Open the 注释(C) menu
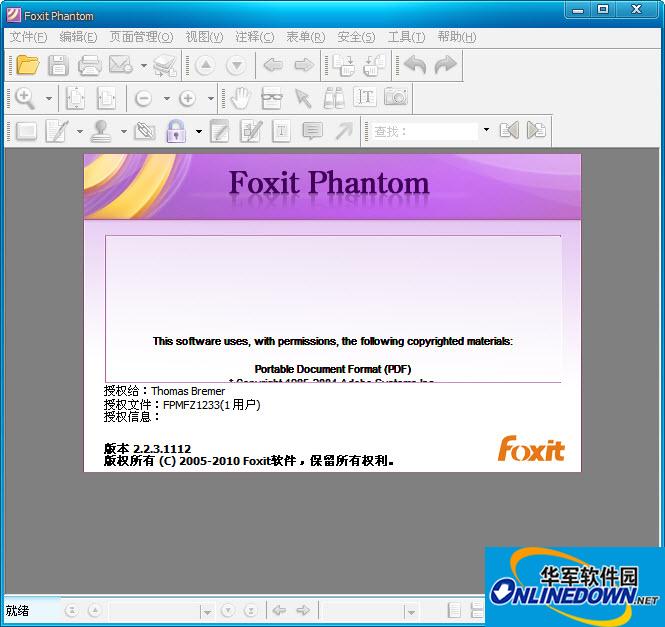 [x=255, y=37]
